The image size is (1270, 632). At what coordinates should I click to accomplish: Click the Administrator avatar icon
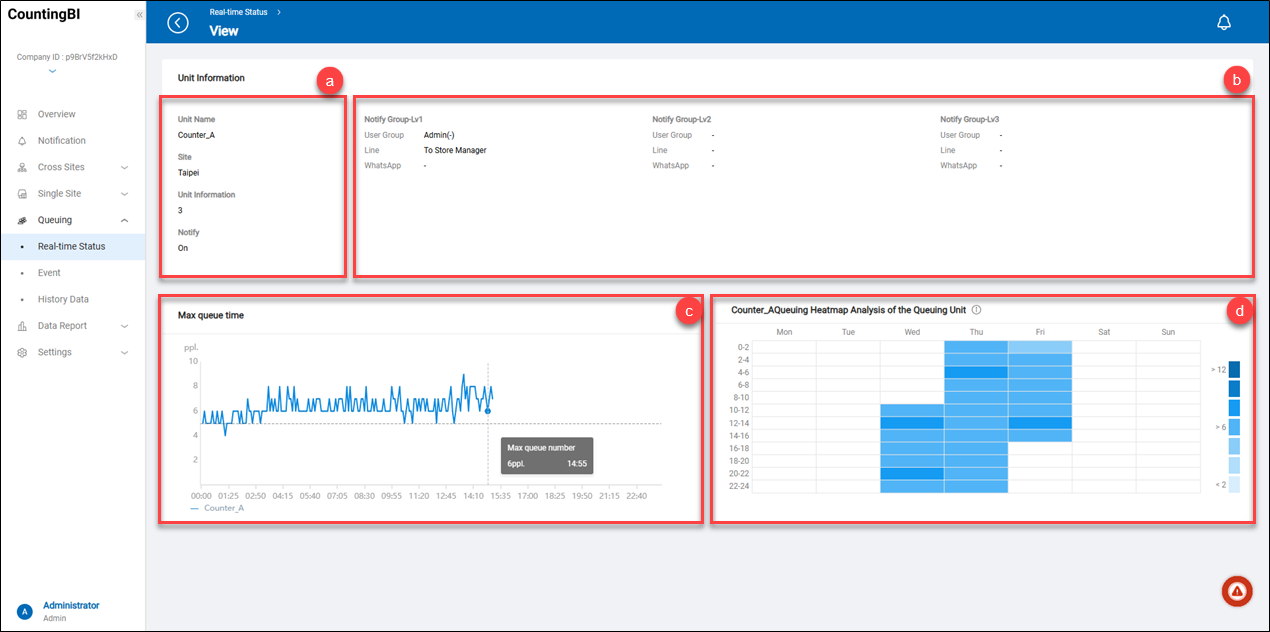tap(24, 611)
